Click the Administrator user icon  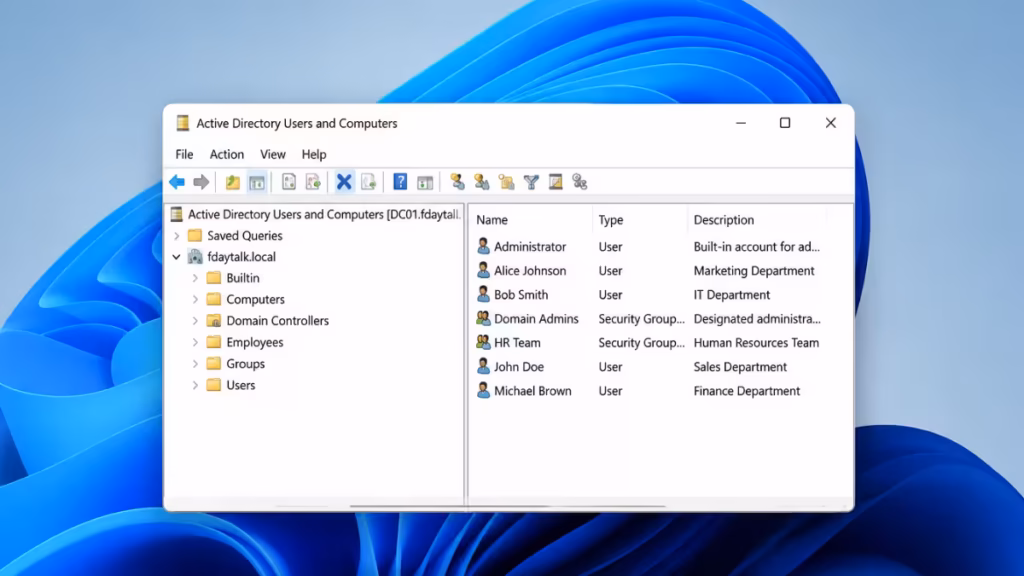(x=483, y=246)
